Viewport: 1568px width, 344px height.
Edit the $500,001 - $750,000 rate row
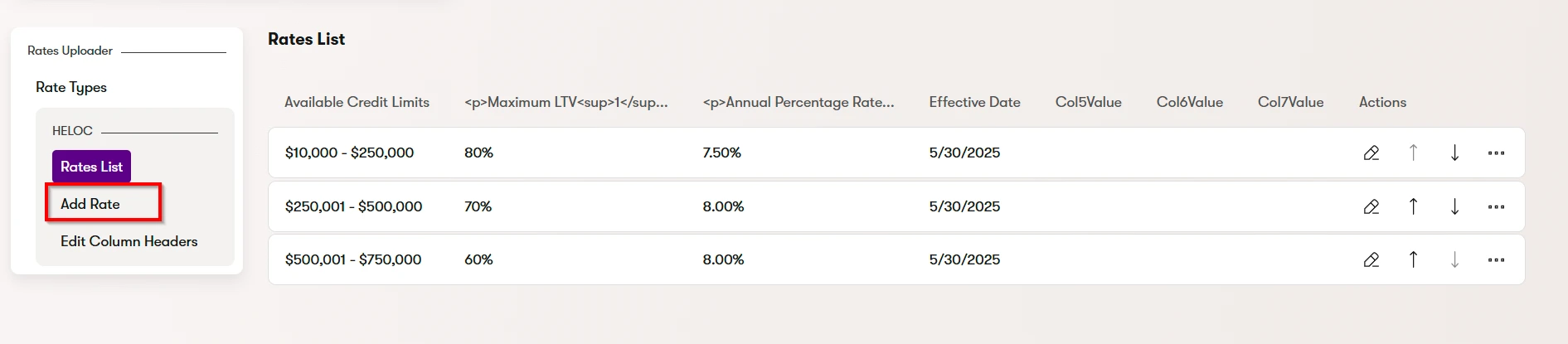point(1371,259)
